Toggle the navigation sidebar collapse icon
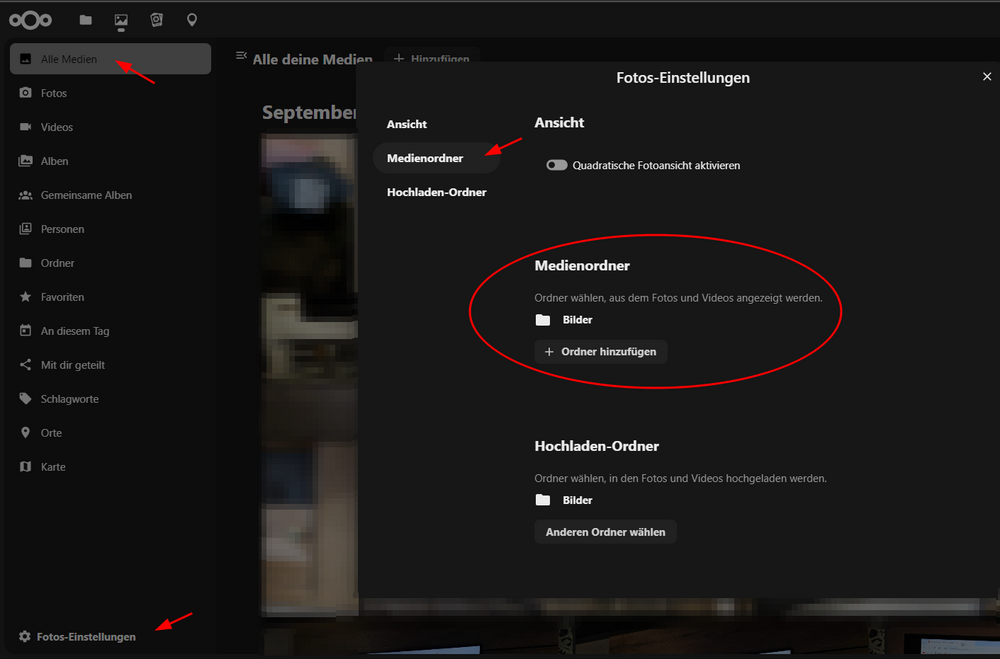 pos(241,56)
